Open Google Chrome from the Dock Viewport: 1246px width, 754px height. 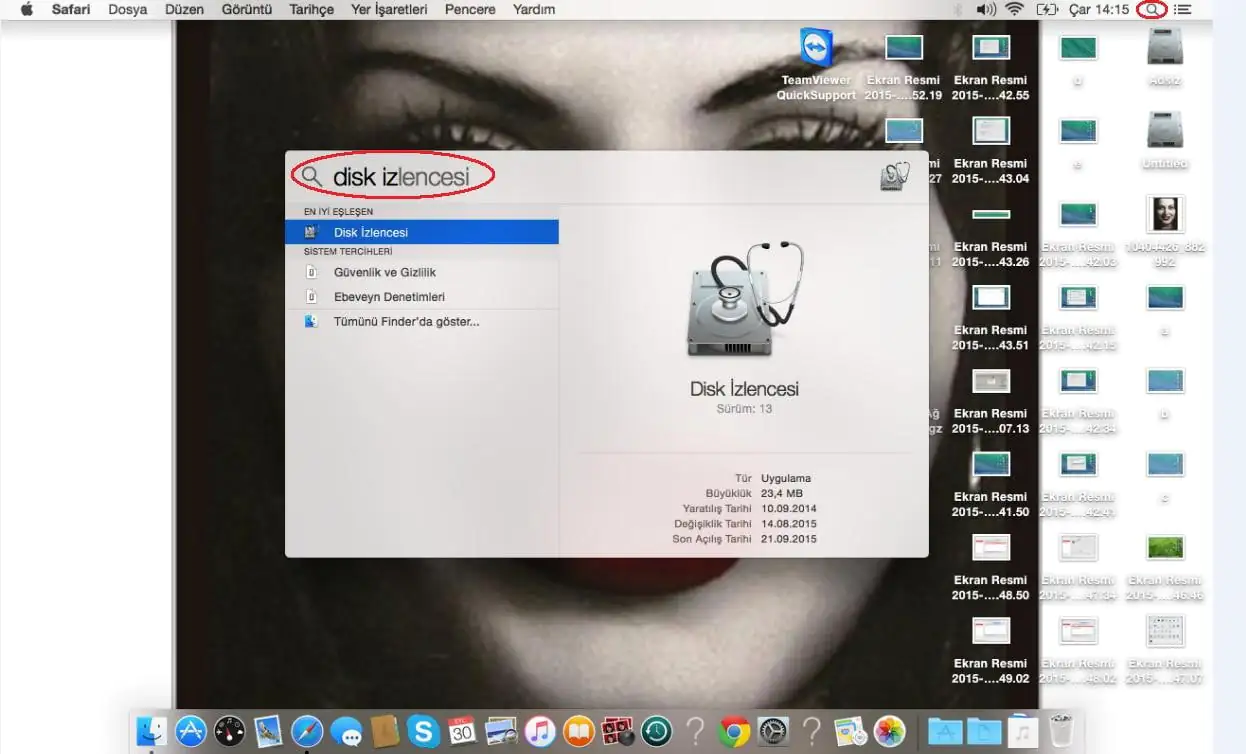coord(733,732)
